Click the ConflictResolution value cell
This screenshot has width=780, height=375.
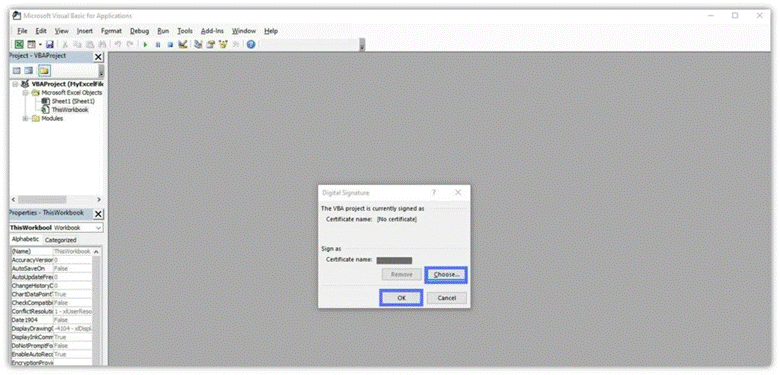pos(73,311)
